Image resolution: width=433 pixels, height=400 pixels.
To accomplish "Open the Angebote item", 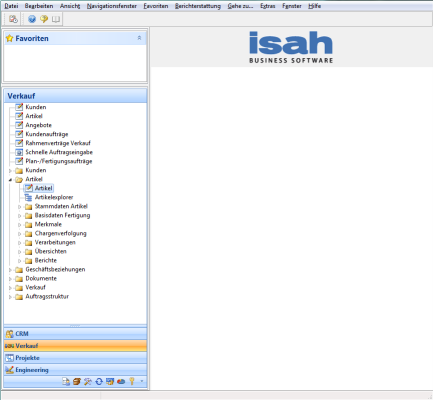I will pos(38,125).
